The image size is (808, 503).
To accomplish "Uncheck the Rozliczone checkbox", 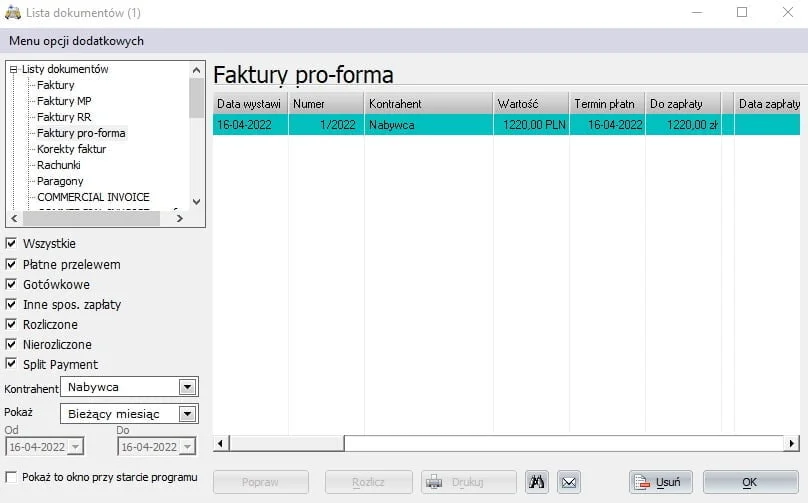I will 11,324.
